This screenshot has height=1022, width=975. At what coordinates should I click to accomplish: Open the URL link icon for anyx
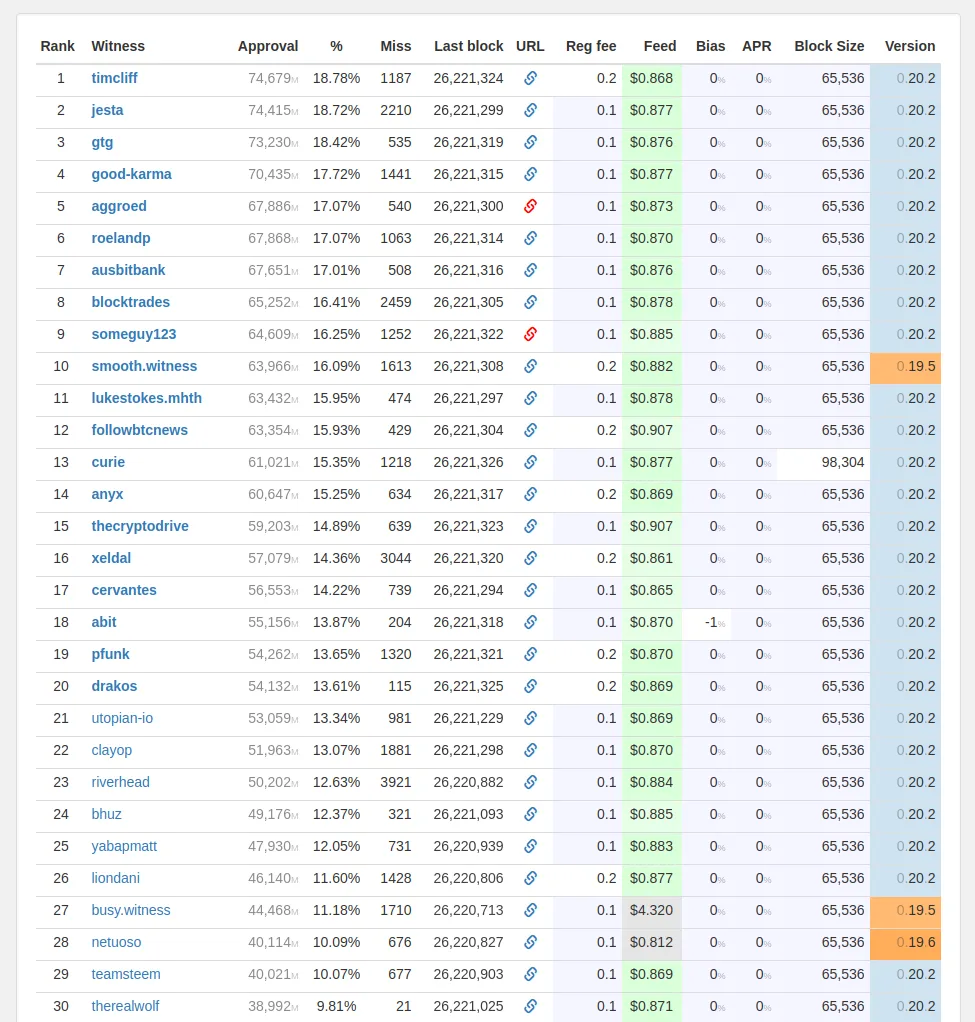(x=531, y=494)
